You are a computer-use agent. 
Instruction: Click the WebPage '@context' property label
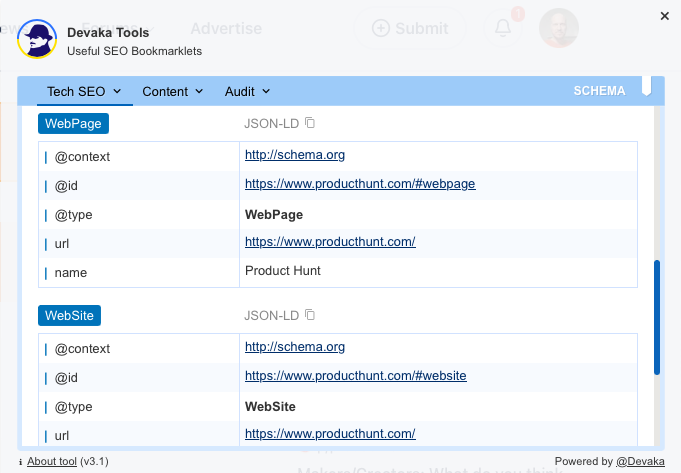[82, 157]
